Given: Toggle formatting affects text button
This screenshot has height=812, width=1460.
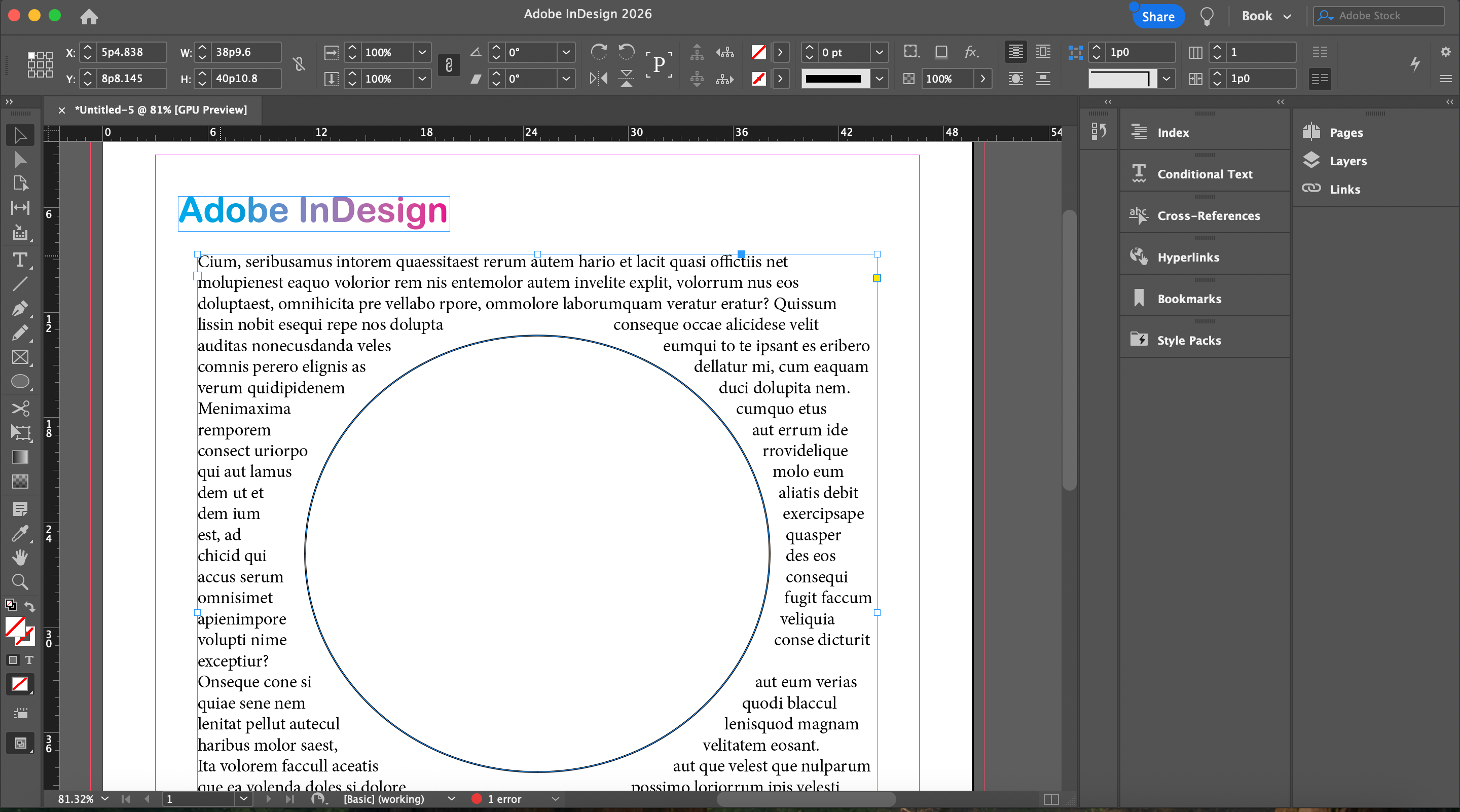Looking at the screenshot, I should (x=29, y=659).
